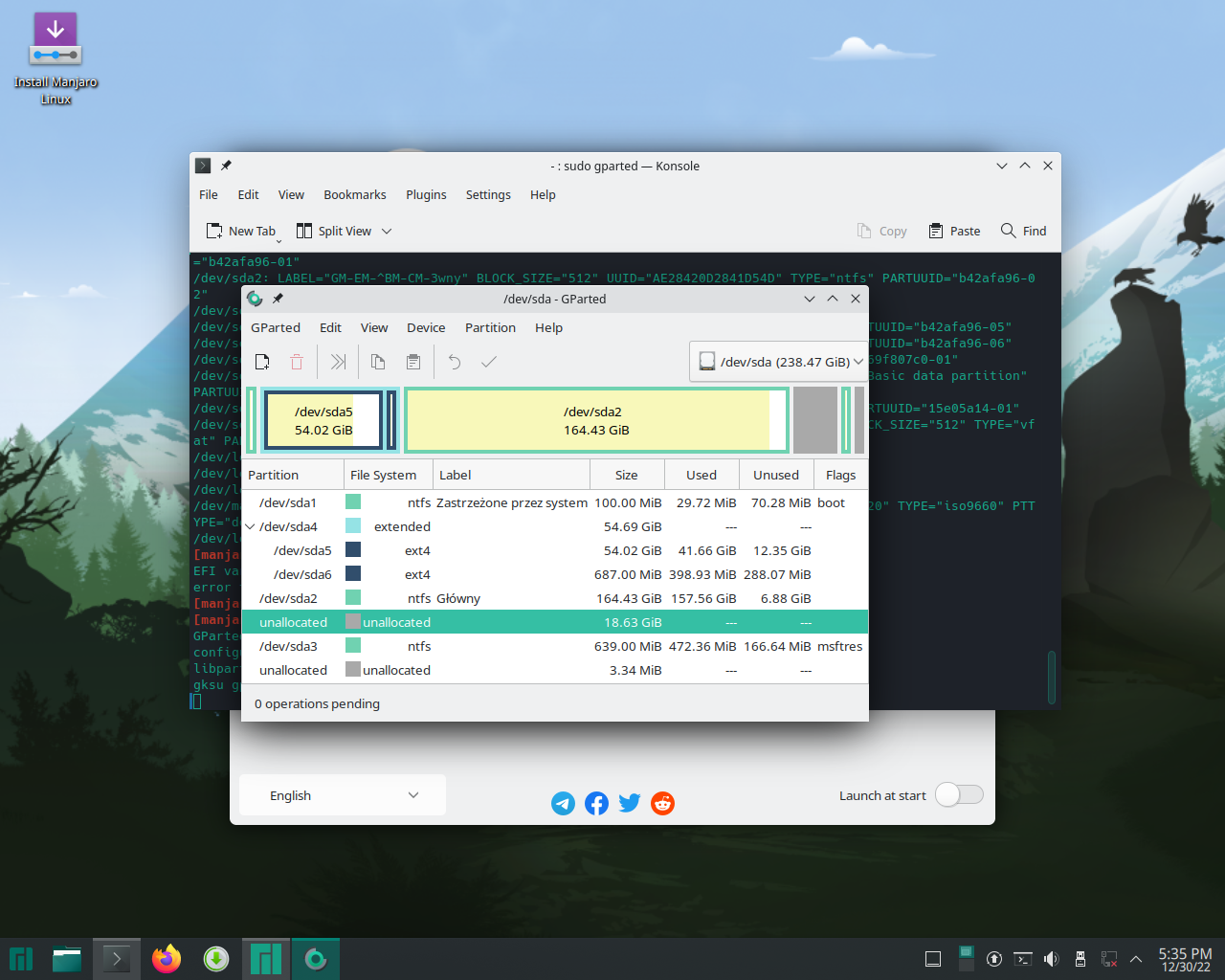
Task: Apply all operations checkmark icon
Action: pyautogui.click(x=489, y=362)
